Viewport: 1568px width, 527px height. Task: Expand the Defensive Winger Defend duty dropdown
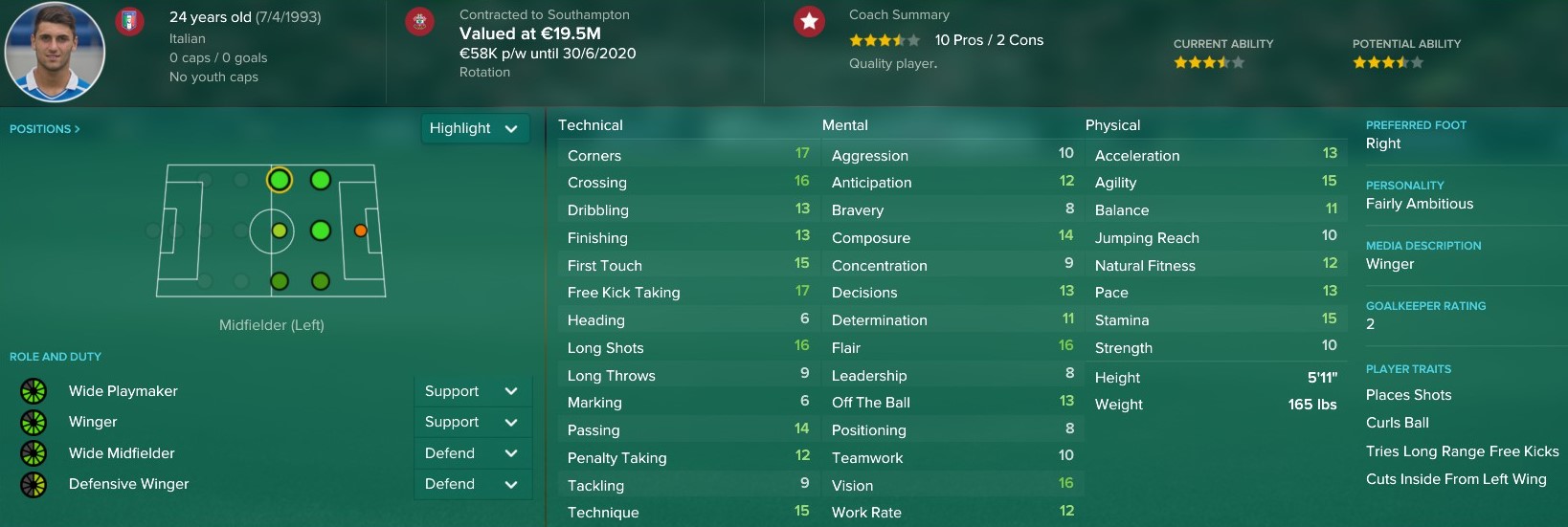click(x=472, y=484)
